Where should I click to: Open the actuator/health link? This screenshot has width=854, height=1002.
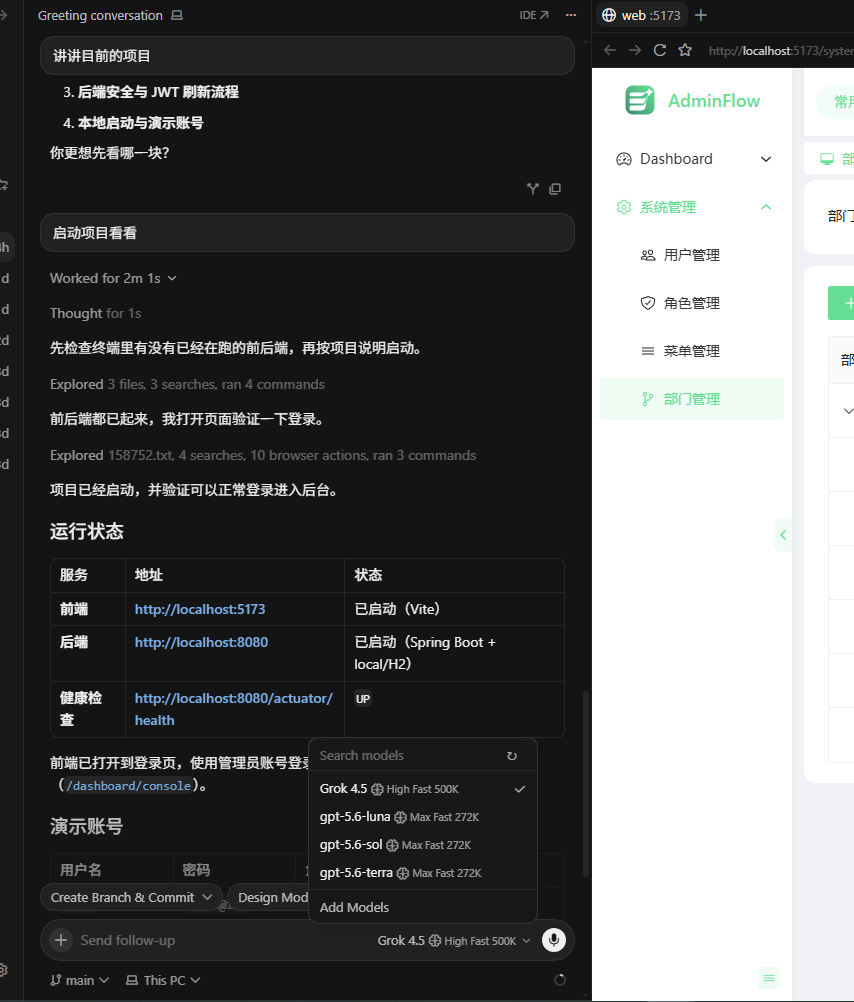tap(233, 709)
